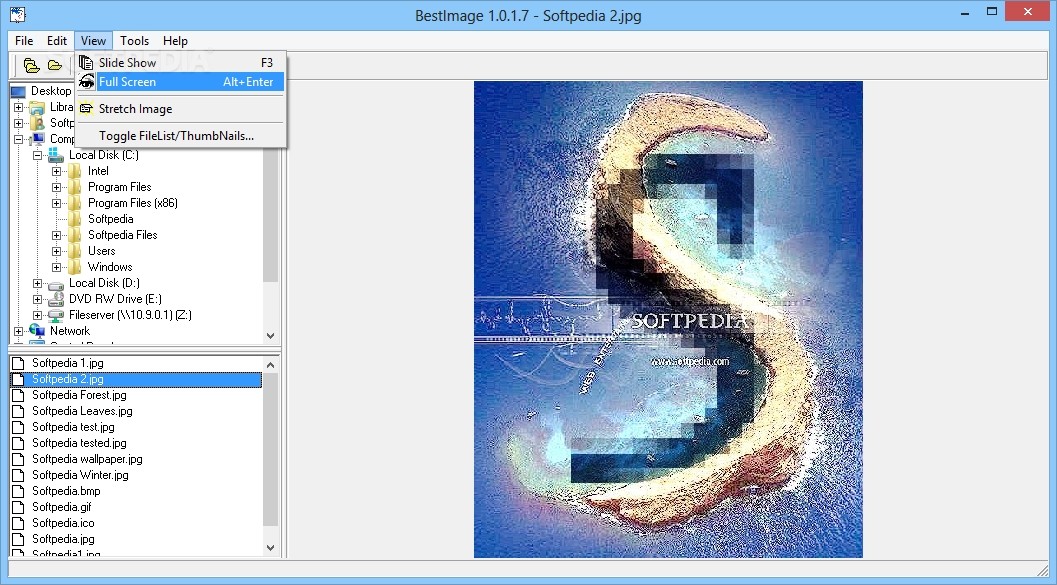
Task: Click the Intel folder icon
Action: click(x=75, y=171)
